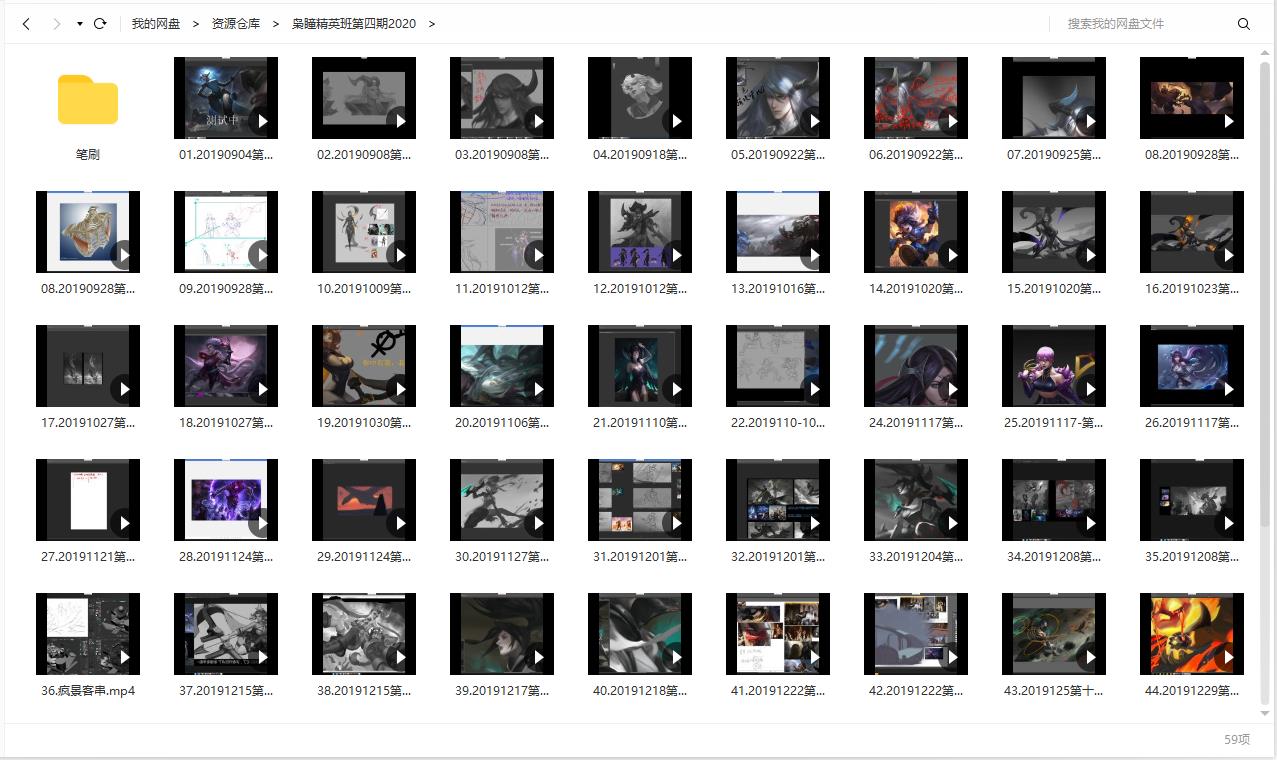The height and width of the screenshot is (760, 1277).
Task: Click the file name 33.20191204第...
Action: [x=916, y=557]
